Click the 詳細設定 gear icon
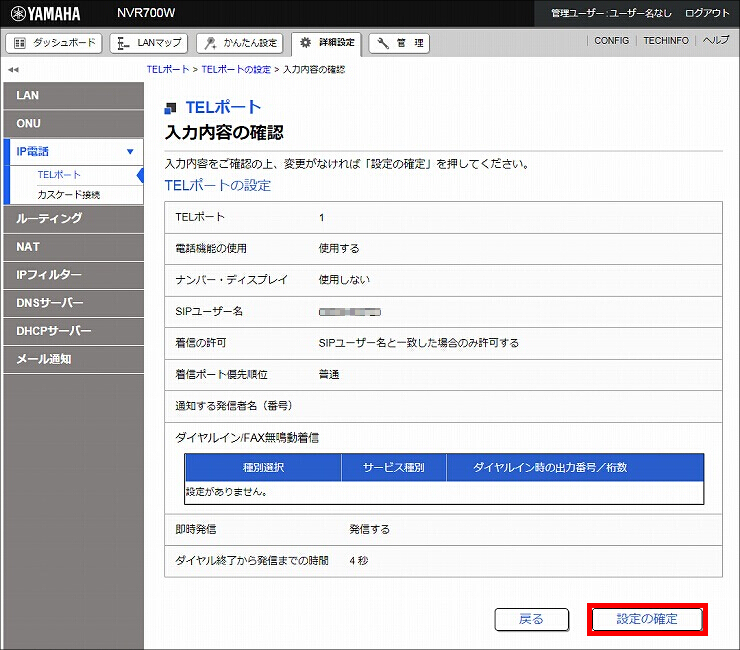Image resolution: width=740 pixels, height=650 pixels. tap(305, 42)
